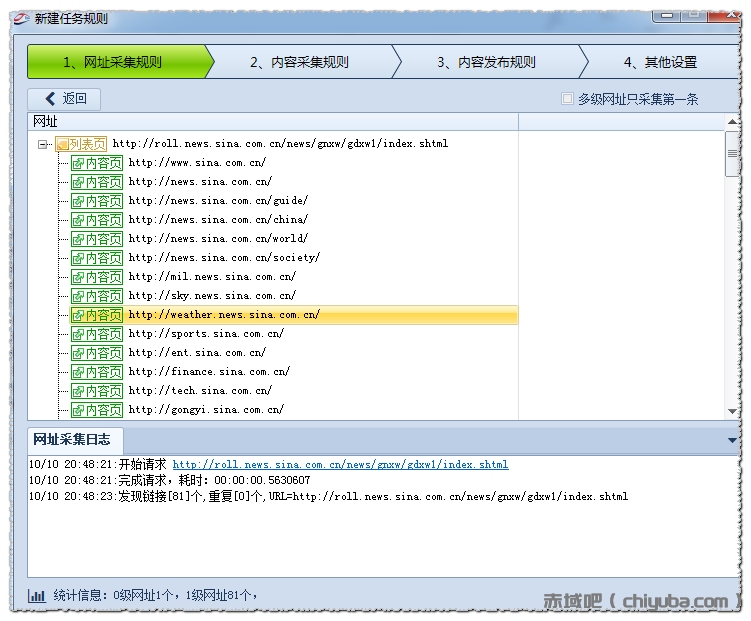Click the 网址 column header
751x621 pixels.
pyautogui.click(x=273, y=122)
